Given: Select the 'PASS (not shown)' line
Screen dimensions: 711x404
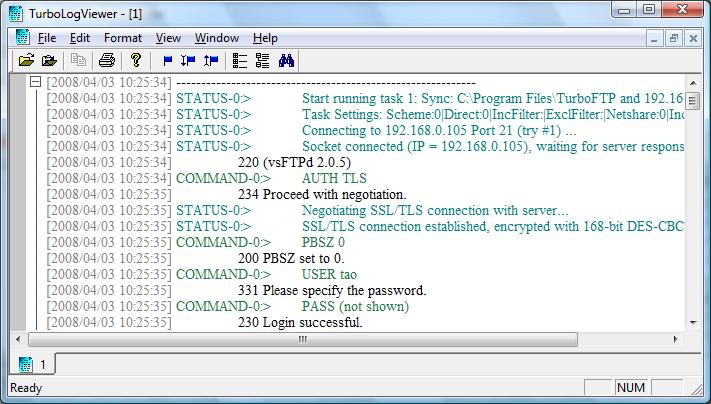Looking at the screenshot, I should click(356, 307).
